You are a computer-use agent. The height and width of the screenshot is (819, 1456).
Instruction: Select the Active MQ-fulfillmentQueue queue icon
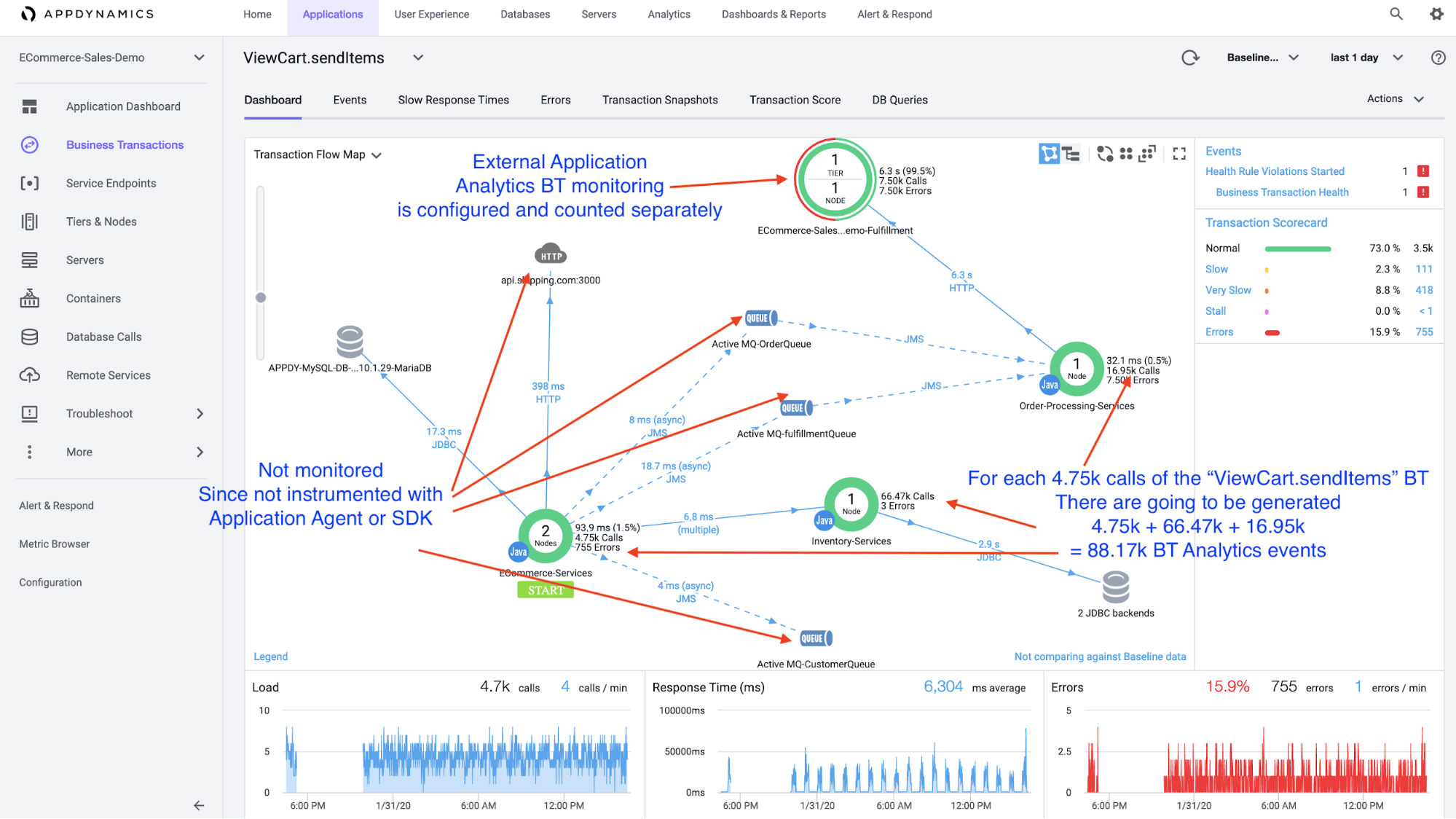click(x=796, y=408)
